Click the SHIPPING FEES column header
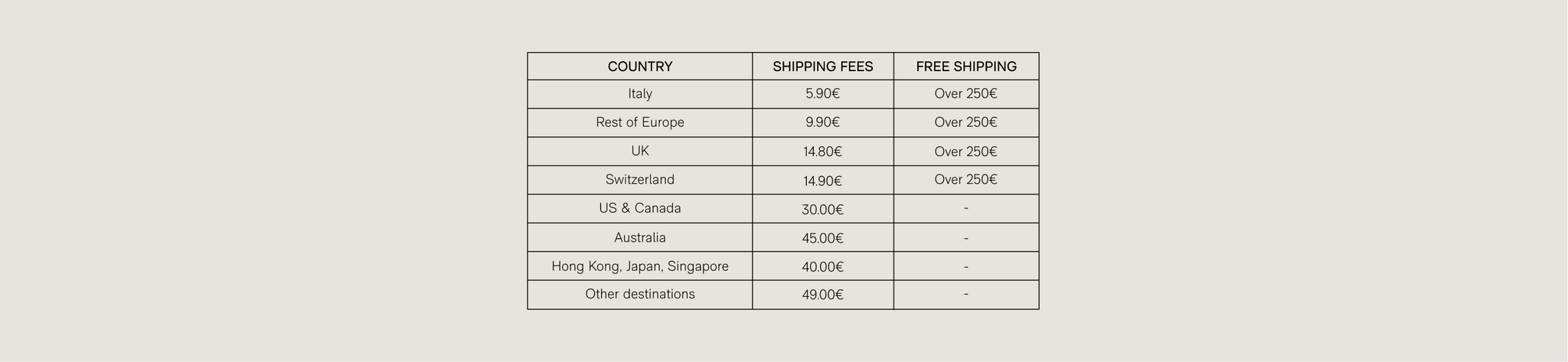The width and height of the screenshot is (1568, 362). coord(822,67)
